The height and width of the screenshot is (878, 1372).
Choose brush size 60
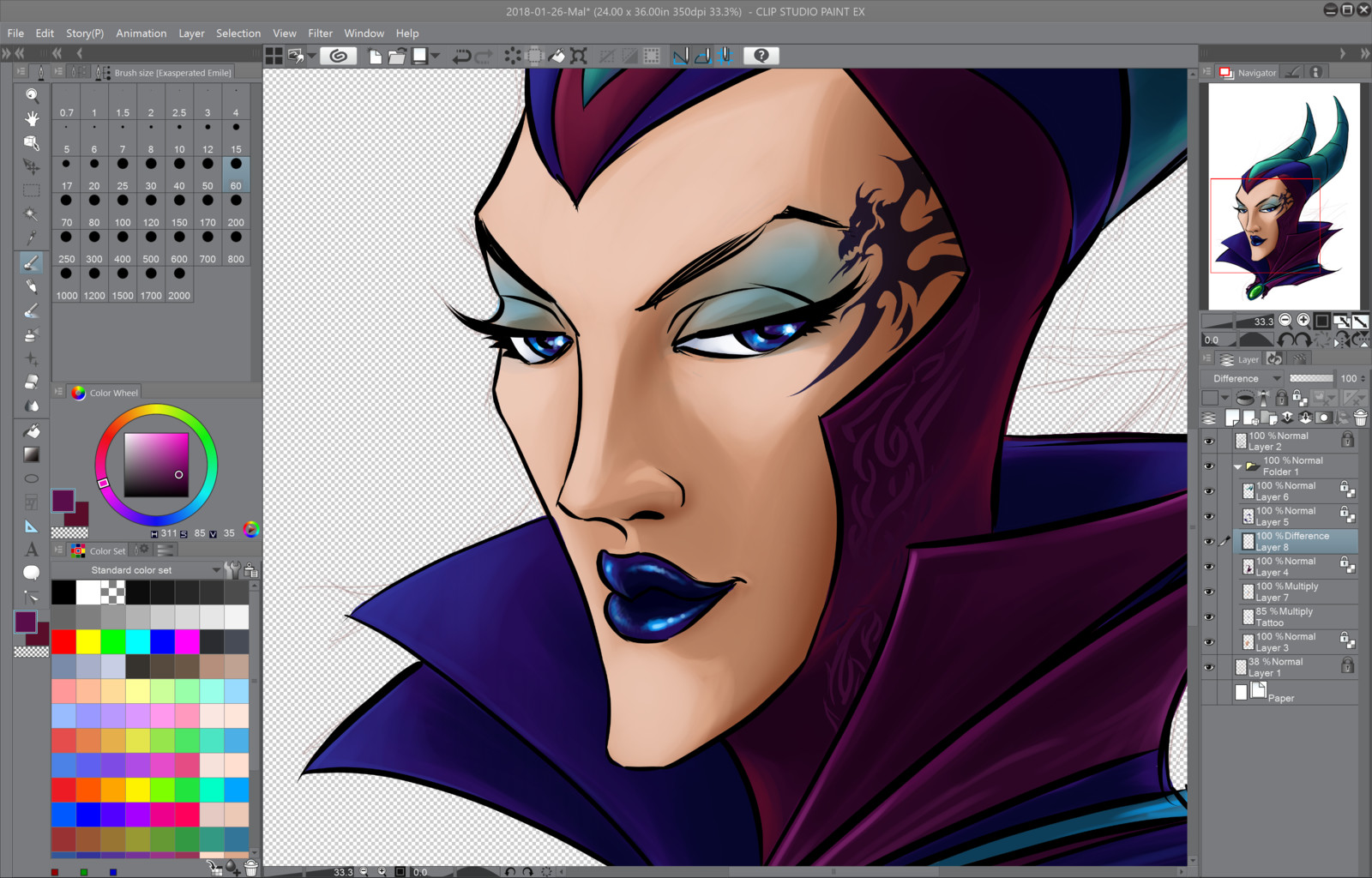[236, 174]
